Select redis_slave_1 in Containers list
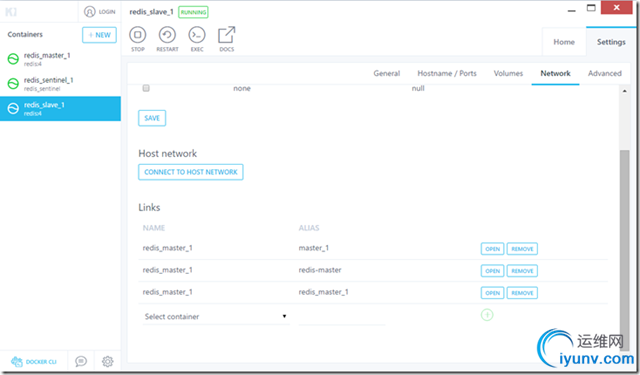Image resolution: width=640 pixels, height=375 pixels. coord(60,109)
